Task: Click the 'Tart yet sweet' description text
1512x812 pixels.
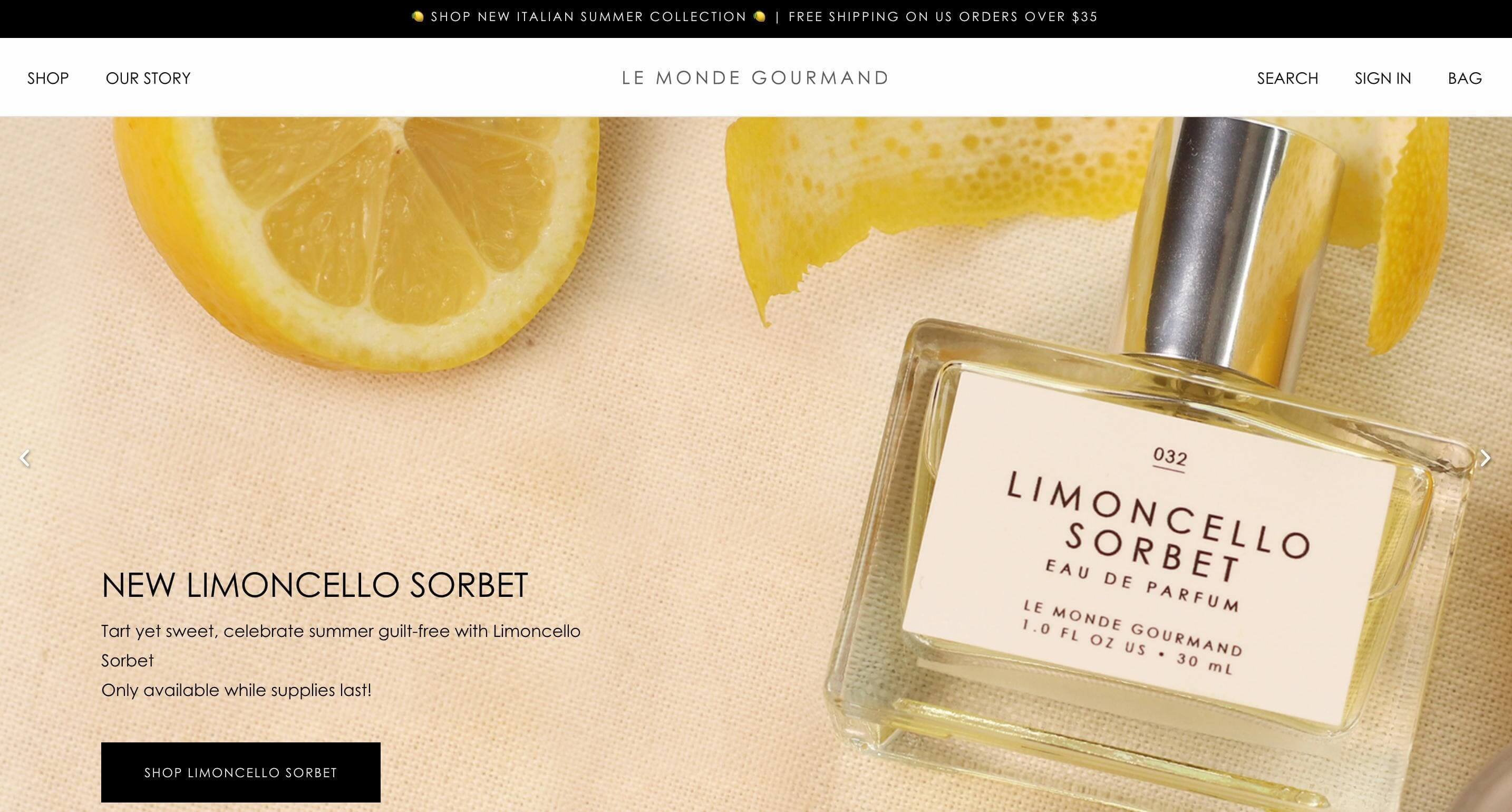Action: [x=341, y=645]
